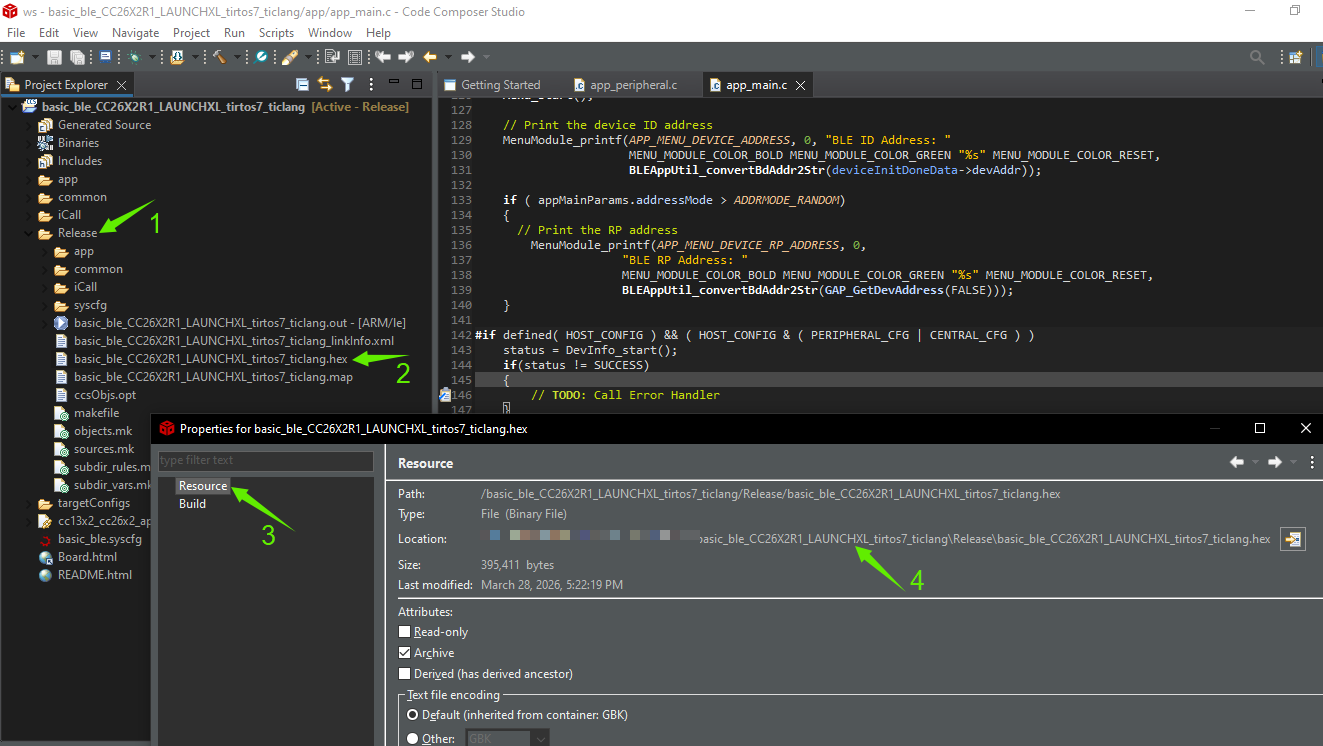Open the Properties dialog three-dot menu
1323x746 pixels.
1311,462
